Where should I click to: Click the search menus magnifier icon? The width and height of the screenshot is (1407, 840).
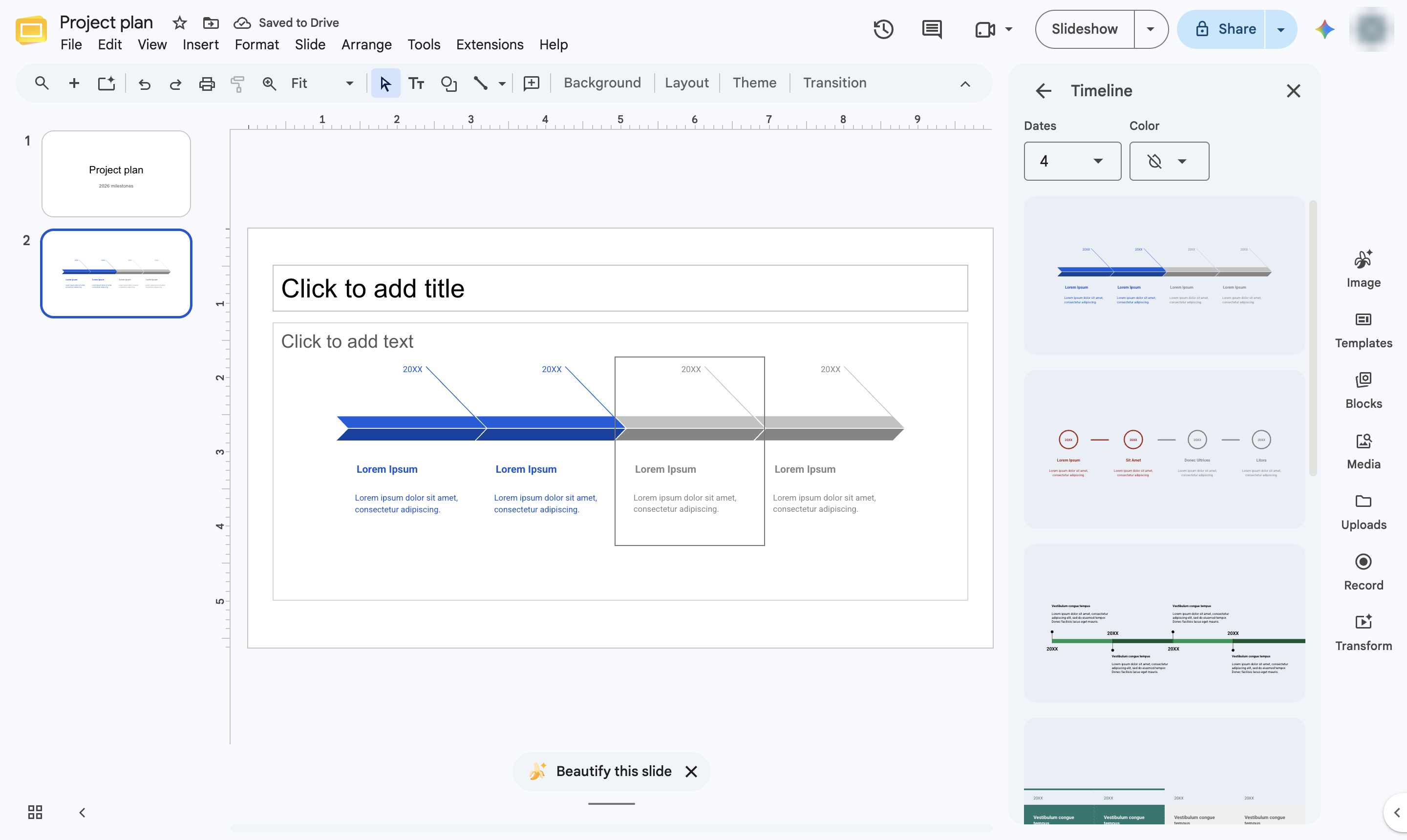click(x=42, y=83)
